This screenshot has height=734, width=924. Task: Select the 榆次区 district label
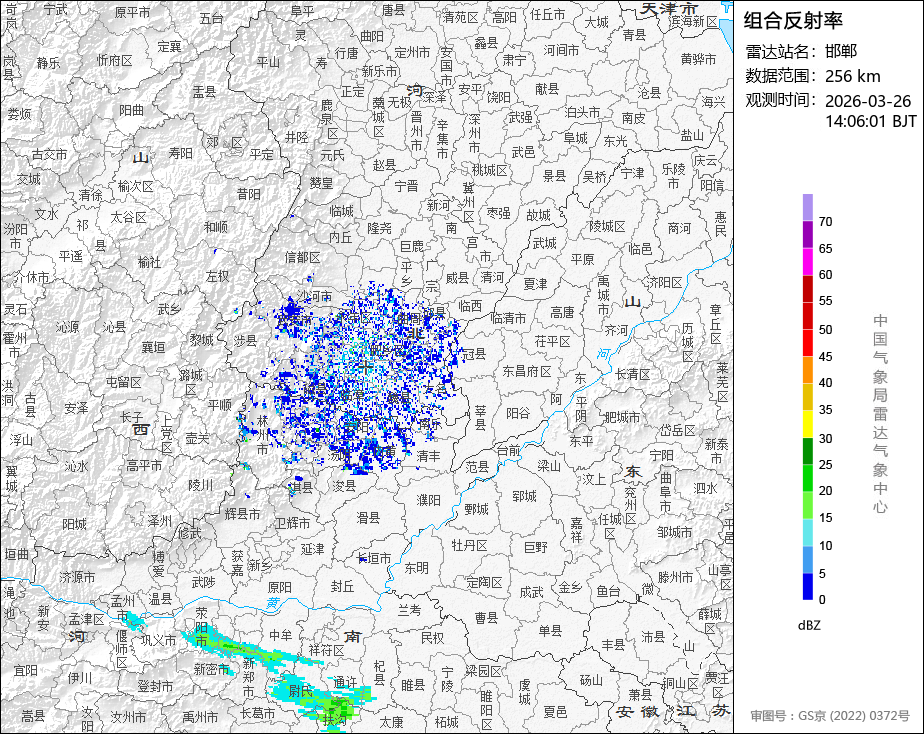tap(136, 186)
